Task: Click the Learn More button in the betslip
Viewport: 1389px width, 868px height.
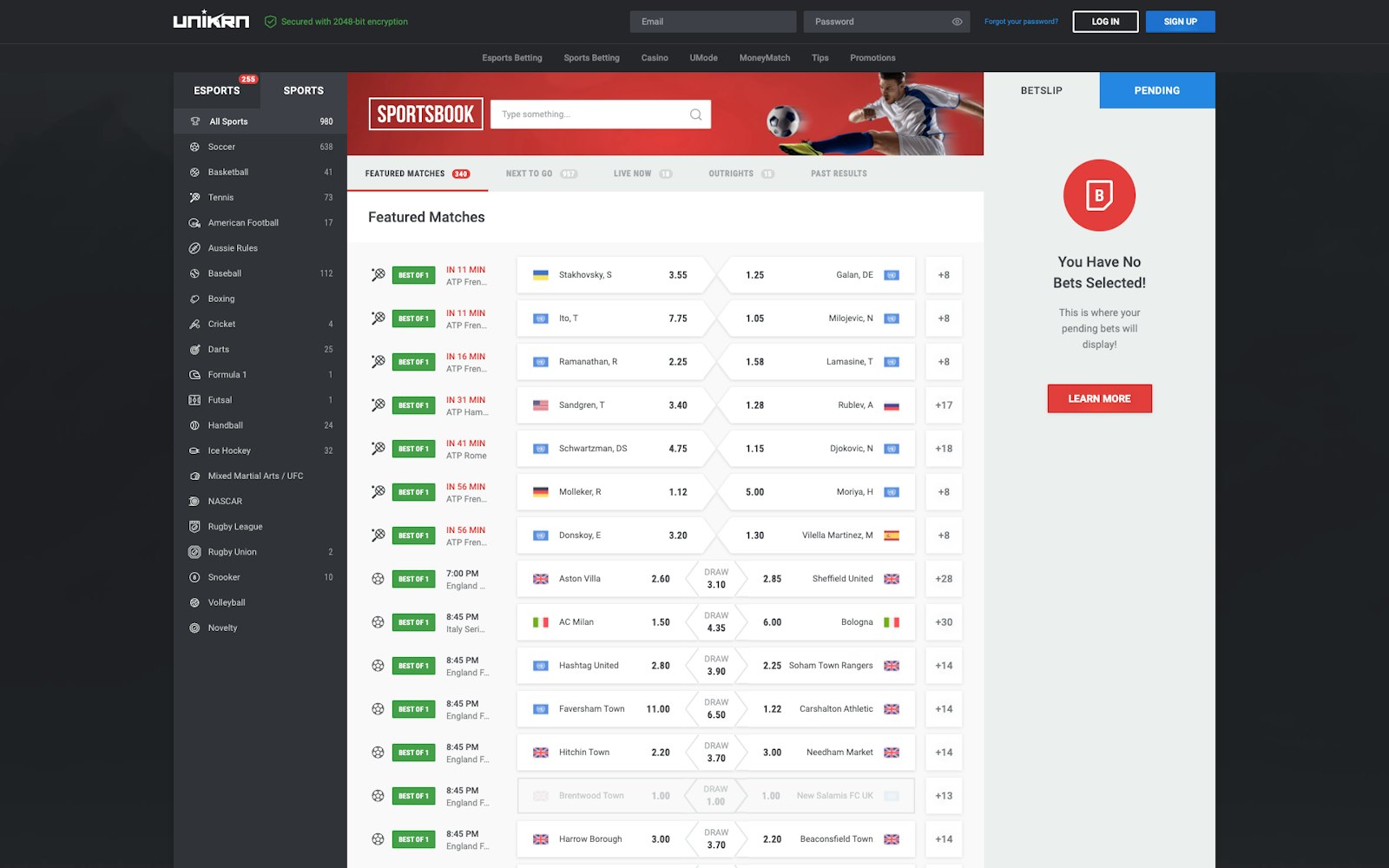Action: 1099,398
